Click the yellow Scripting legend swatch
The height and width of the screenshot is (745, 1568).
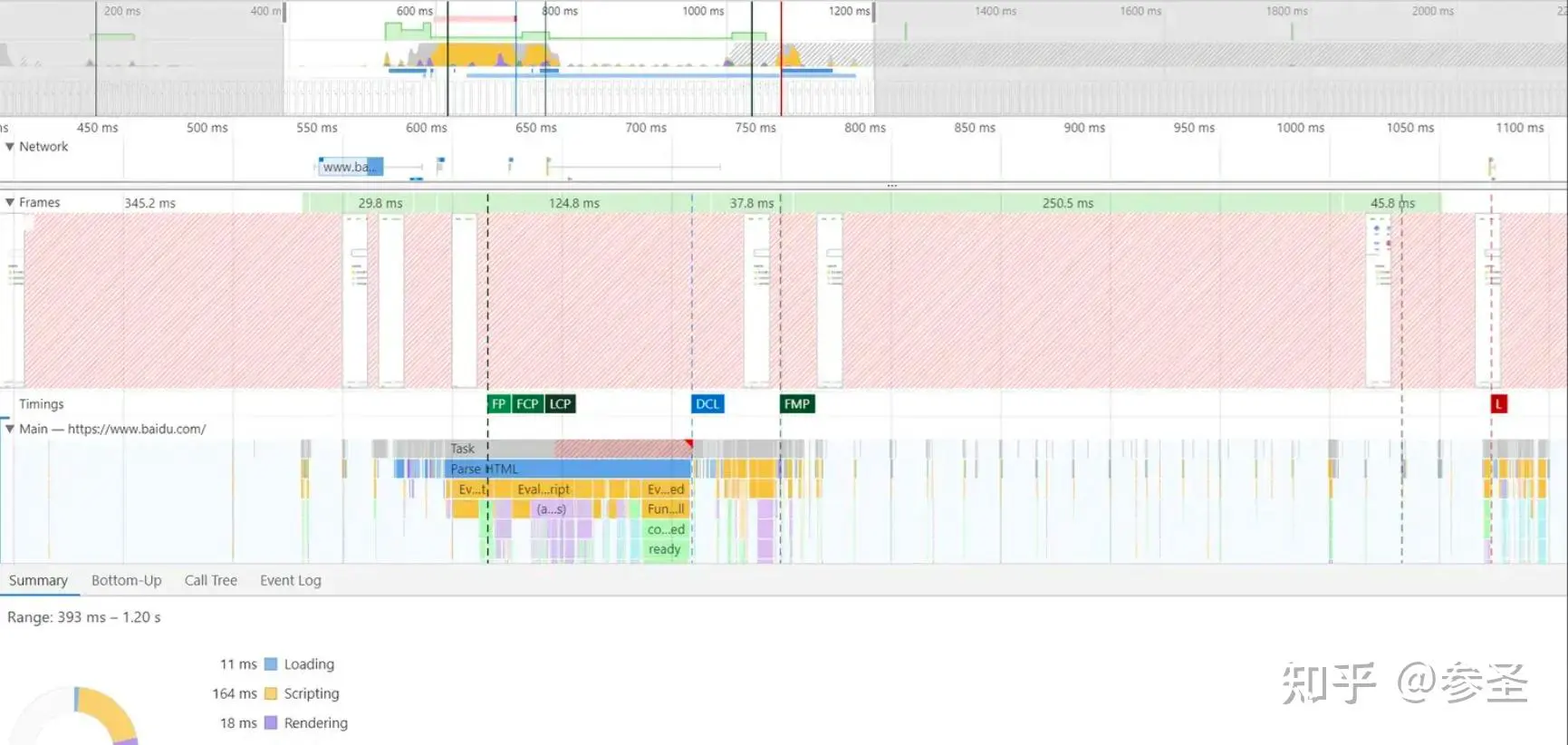(x=270, y=694)
